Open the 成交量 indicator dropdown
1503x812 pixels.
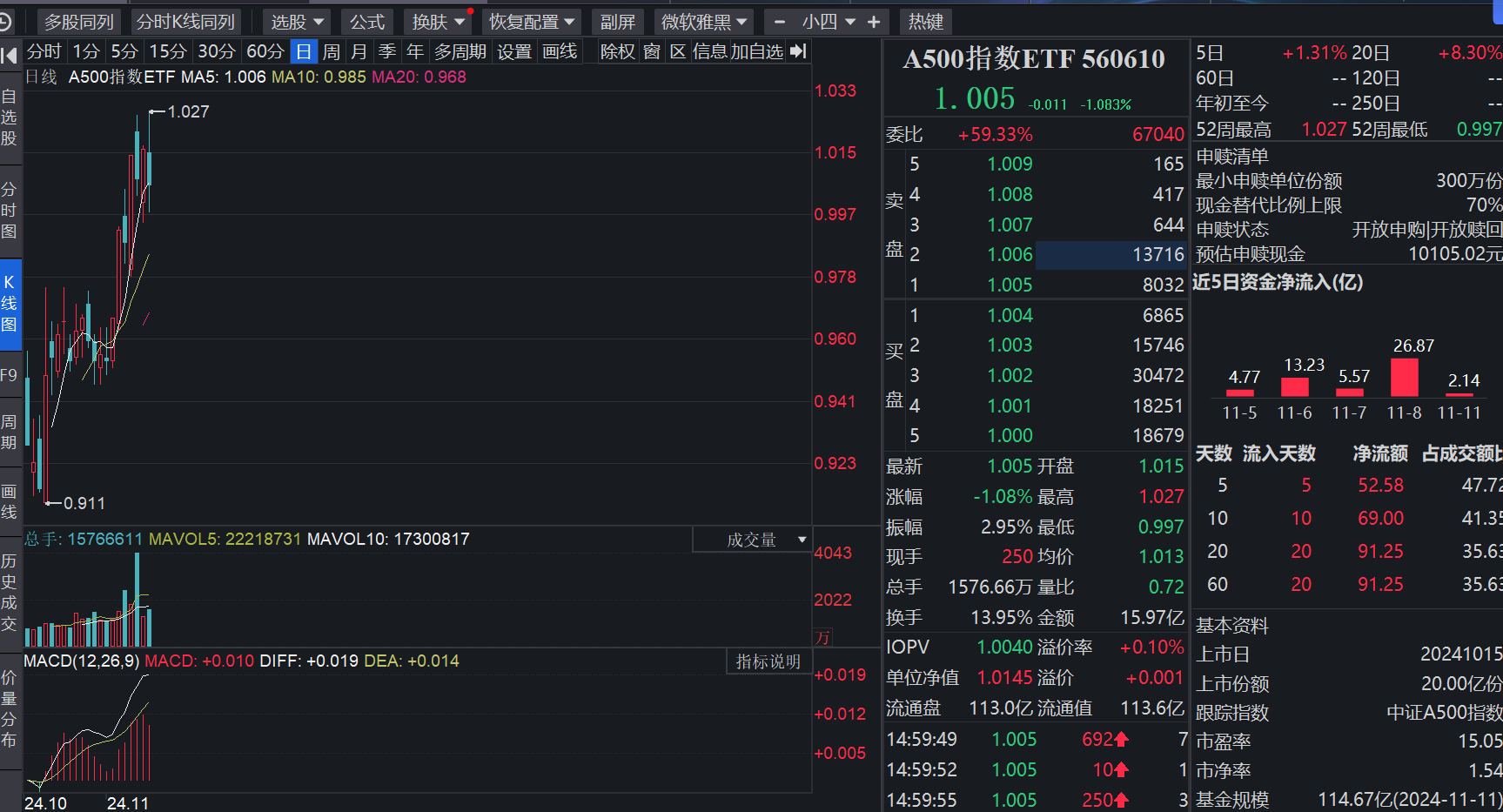point(752,540)
